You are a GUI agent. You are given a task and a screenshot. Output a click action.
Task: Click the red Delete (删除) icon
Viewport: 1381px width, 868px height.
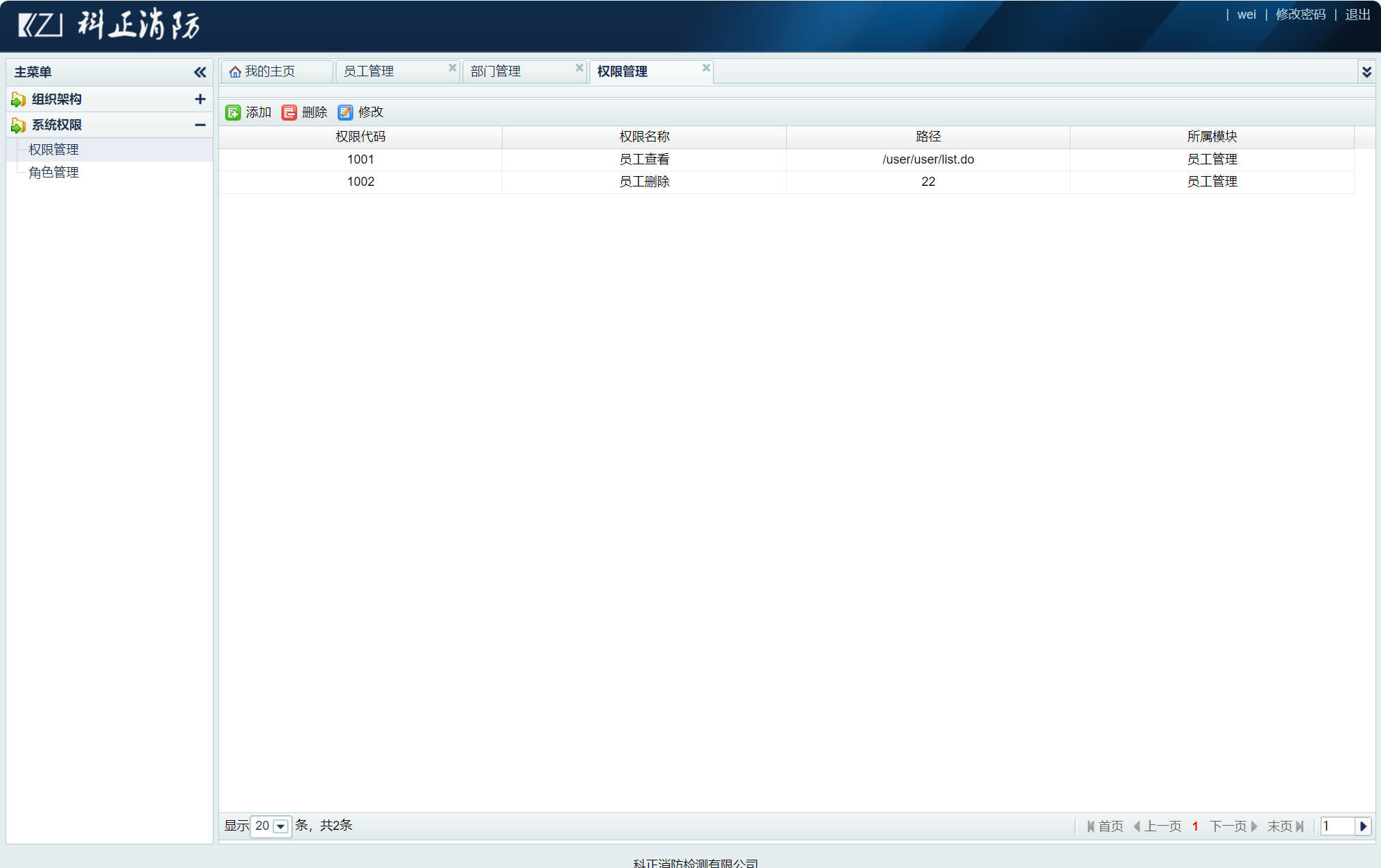(289, 112)
